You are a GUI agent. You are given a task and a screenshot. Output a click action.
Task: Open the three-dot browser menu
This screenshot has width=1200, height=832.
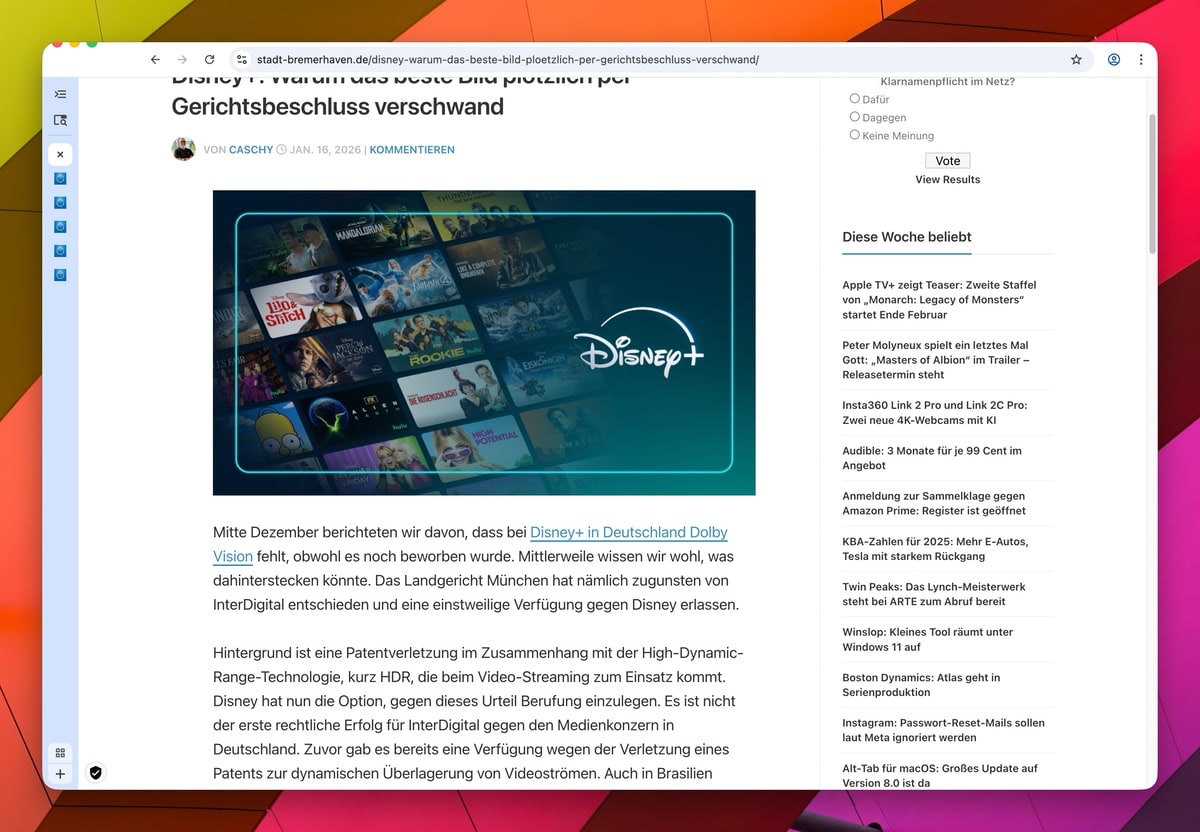click(1141, 60)
